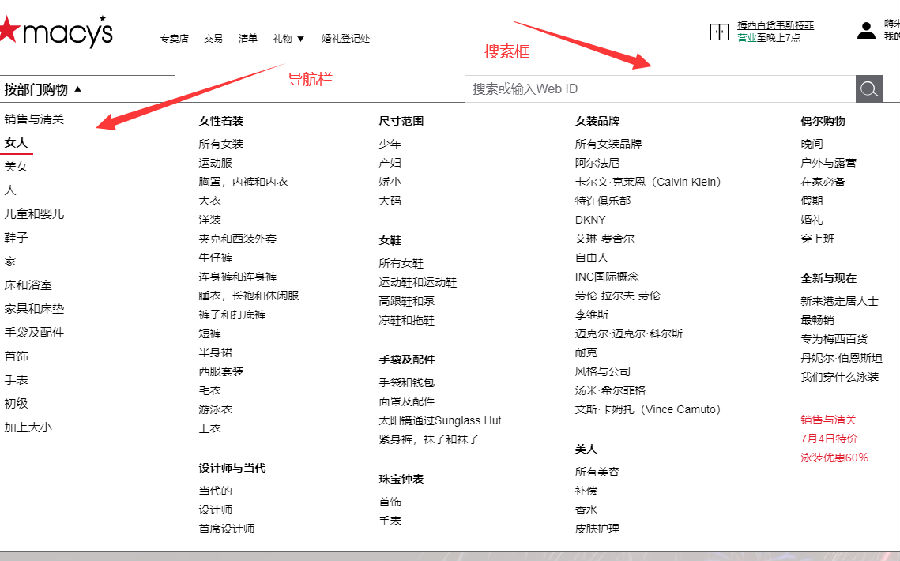This screenshot has height=561, width=900.
Task: Open the Calvin Klein brand link
Action: [x=647, y=181]
